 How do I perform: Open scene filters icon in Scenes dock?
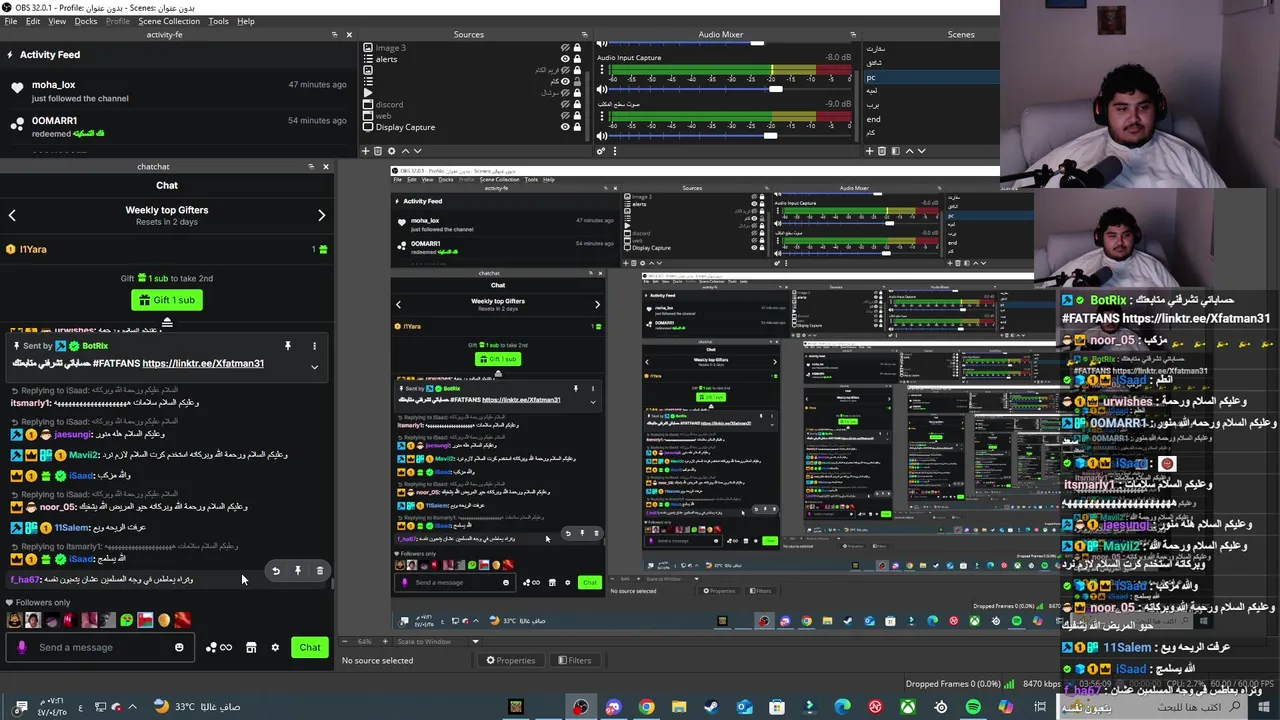click(x=895, y=151)
